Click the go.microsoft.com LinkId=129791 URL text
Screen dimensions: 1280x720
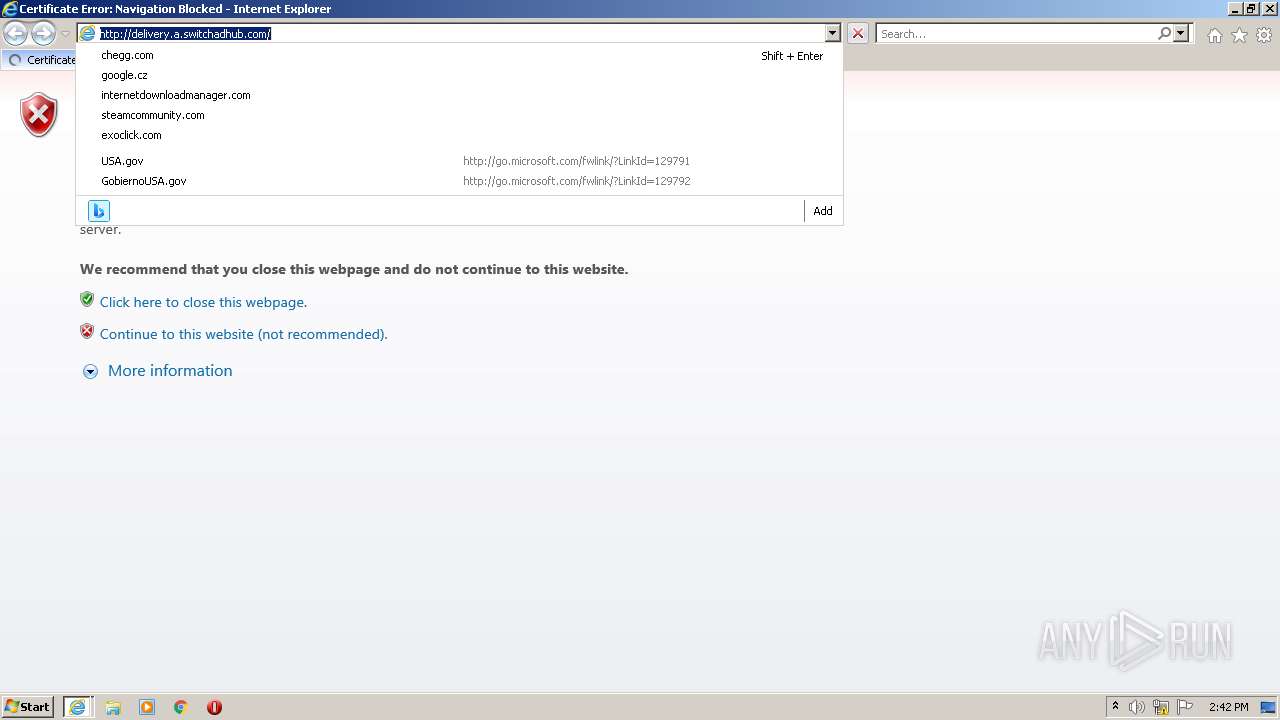(x=576, y=161)
